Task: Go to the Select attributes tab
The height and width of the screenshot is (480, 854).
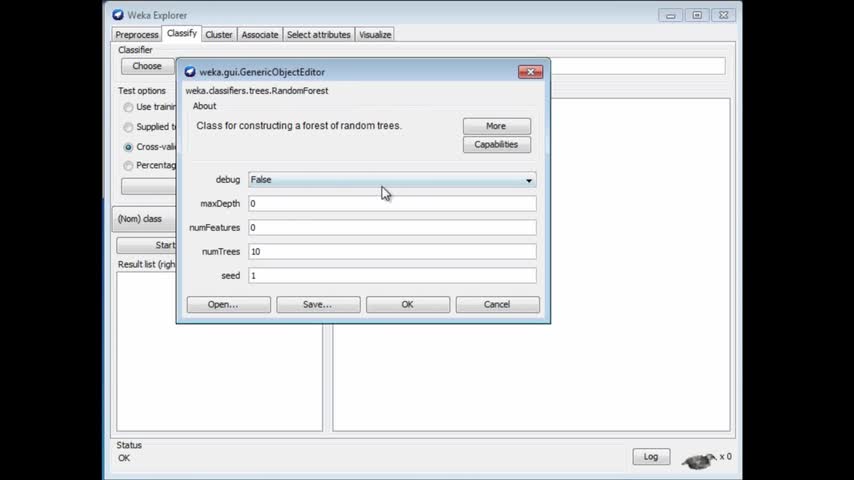Action: click(x=319, y=34)
